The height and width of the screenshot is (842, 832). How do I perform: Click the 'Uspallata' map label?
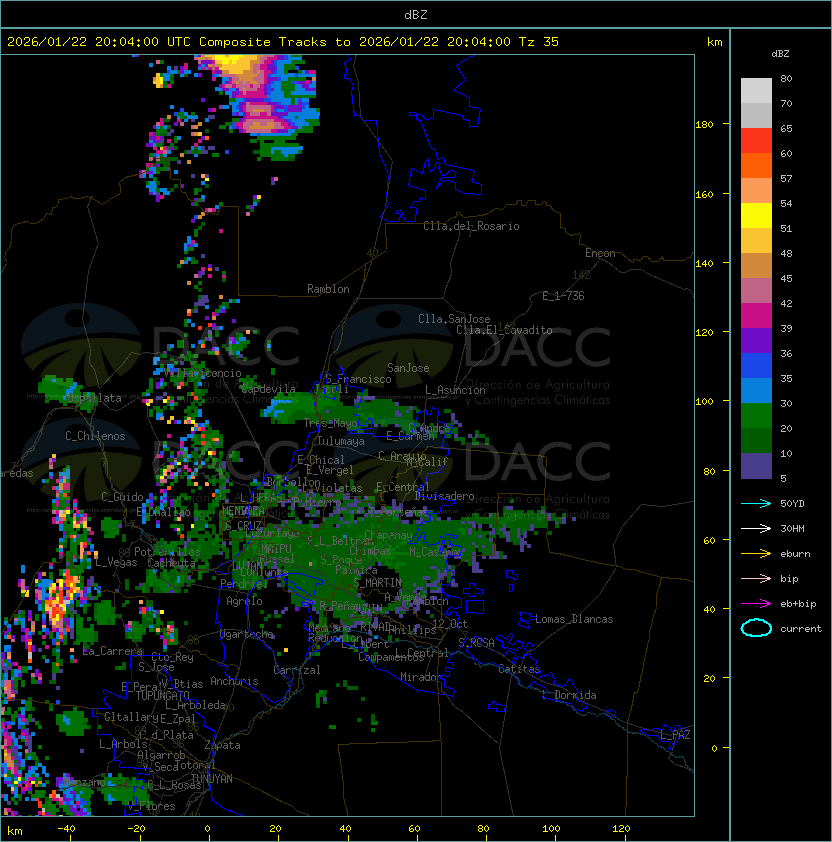94,398
